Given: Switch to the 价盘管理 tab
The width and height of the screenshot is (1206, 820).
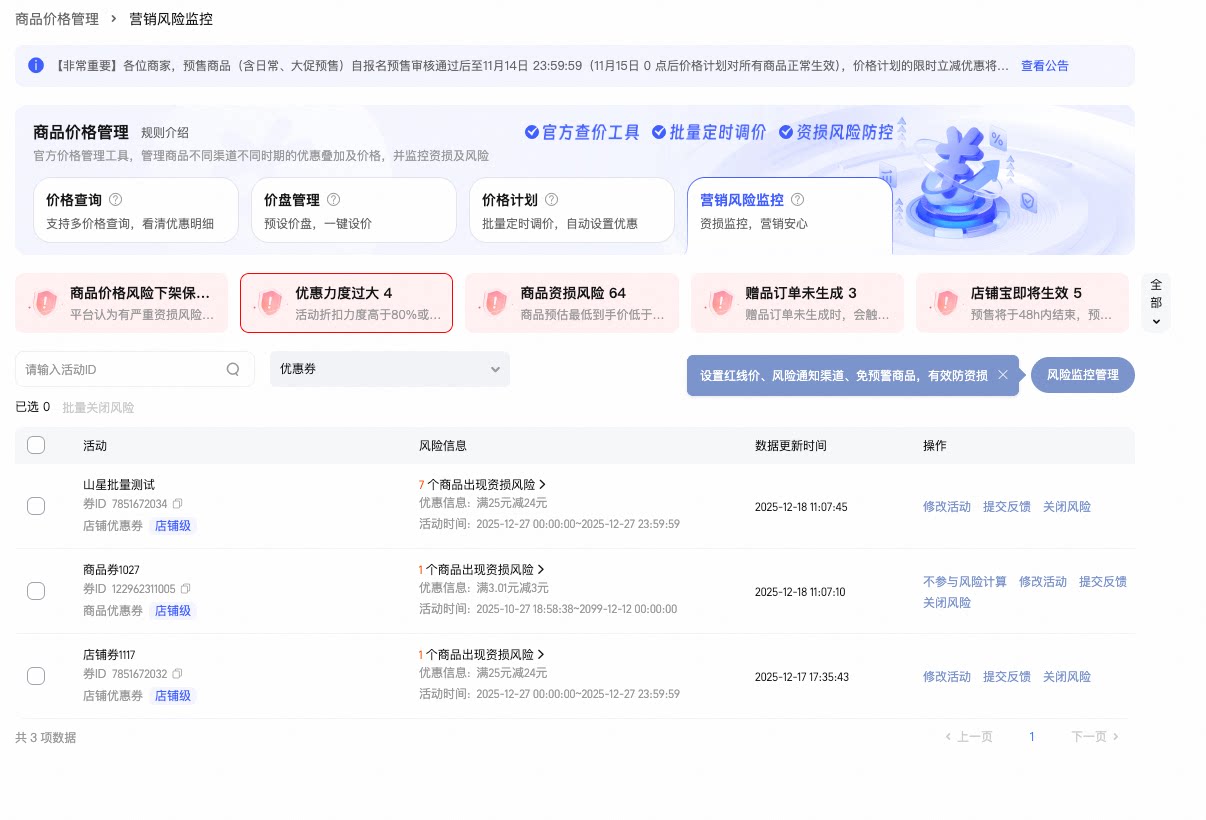Looking at the screenshot, I should coord(354,210).
